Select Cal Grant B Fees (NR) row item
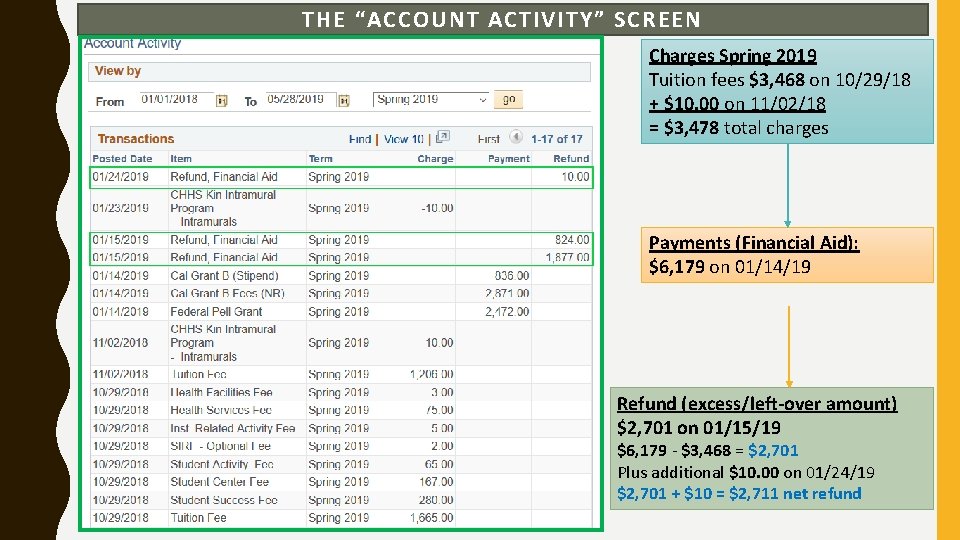This screenshot has width=960, height=540. coord(228,294)
